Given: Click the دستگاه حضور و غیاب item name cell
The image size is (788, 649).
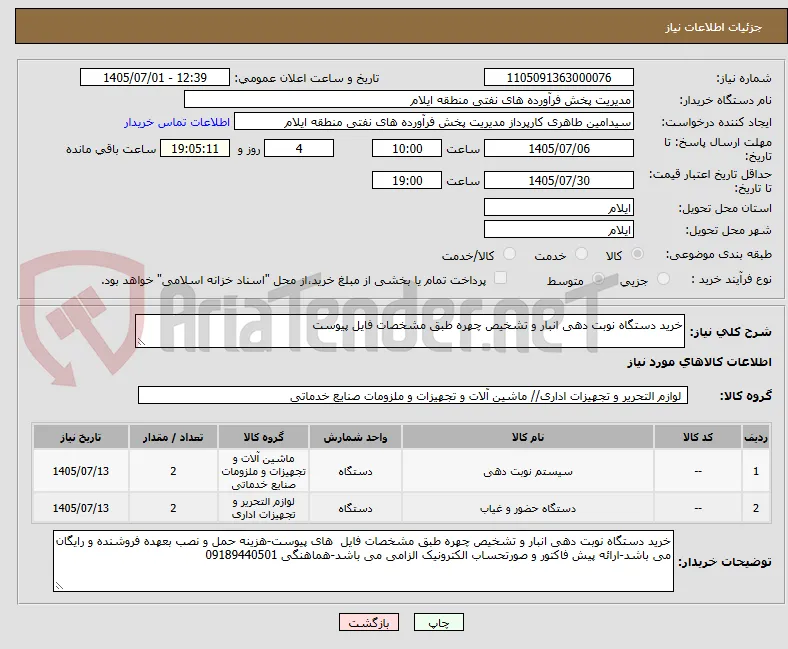Looking at the screenshot, I should click(528, 508).
